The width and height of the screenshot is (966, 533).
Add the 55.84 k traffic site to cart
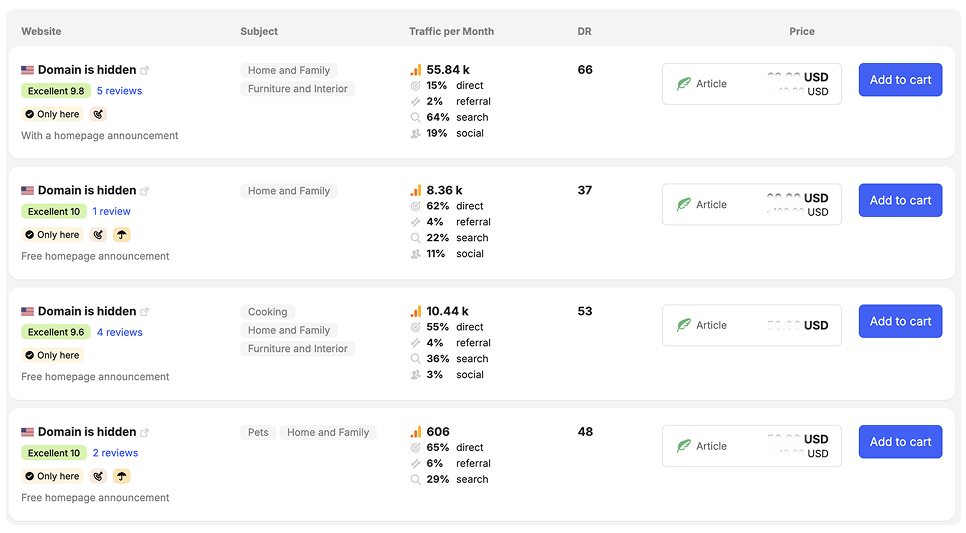point(900,79)
